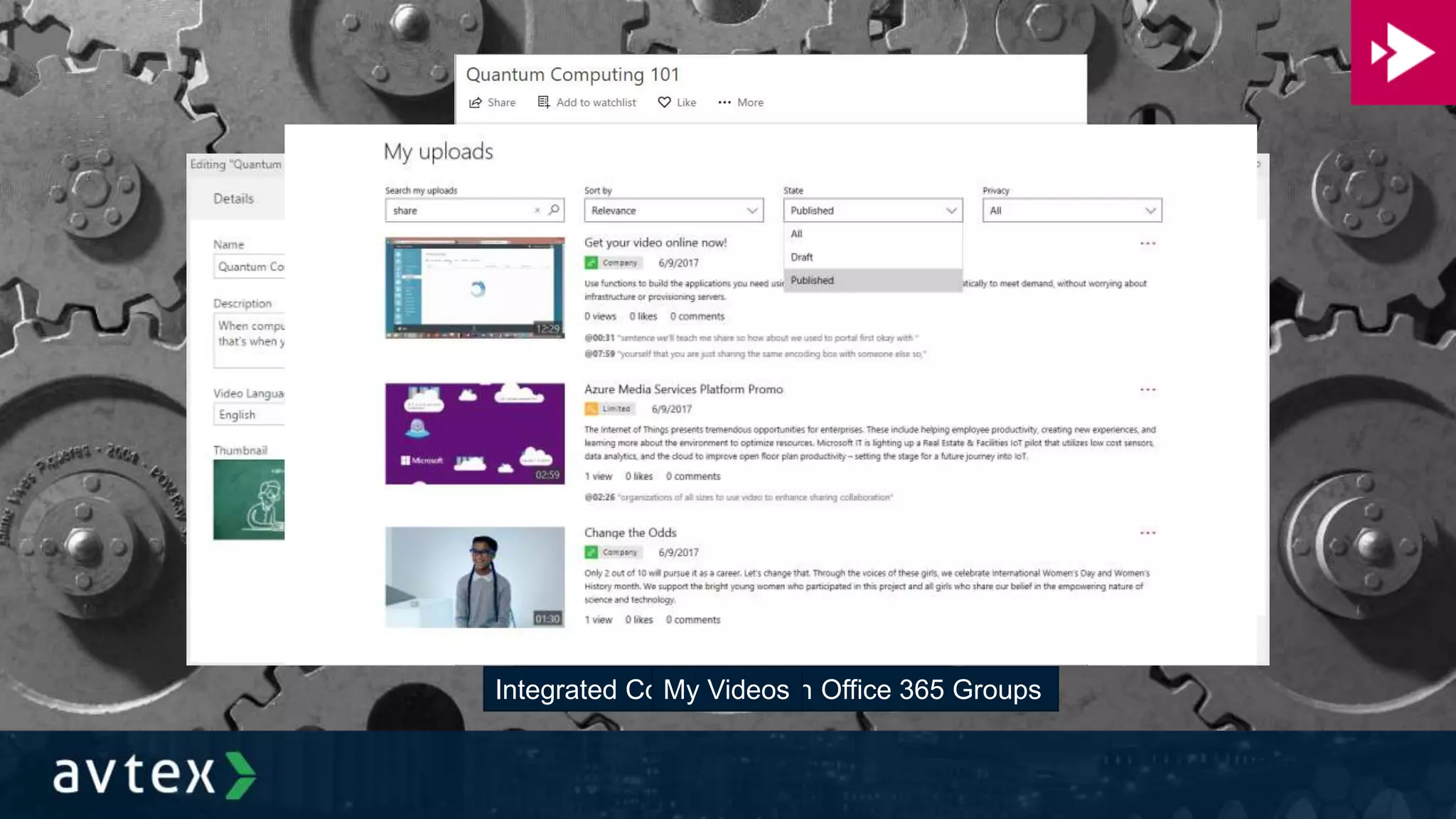Open the Video Language English dropdown
This screenshot has height=819, width=1456.
(x=249, y=414)
